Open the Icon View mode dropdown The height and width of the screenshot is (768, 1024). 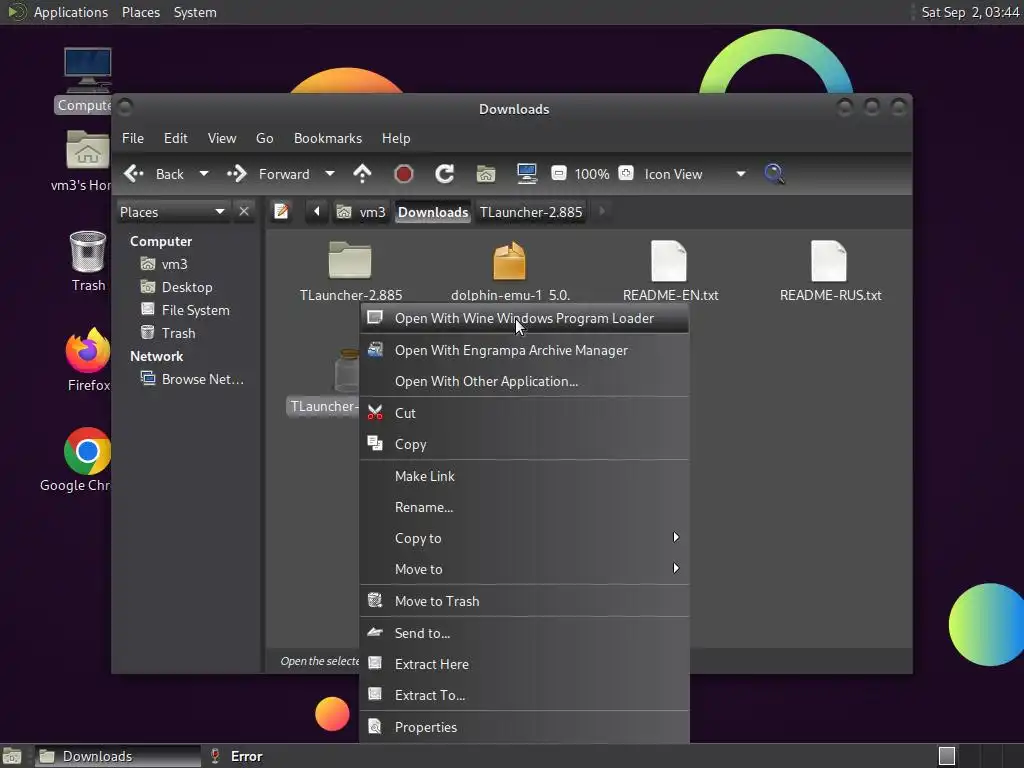pyautogui.click(x=695, y=174)
